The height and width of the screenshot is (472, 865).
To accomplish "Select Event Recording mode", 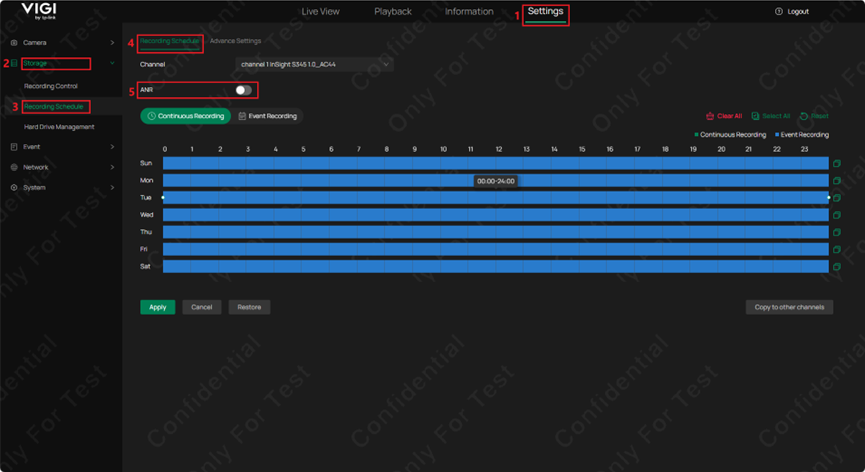I will click(268, 116).
